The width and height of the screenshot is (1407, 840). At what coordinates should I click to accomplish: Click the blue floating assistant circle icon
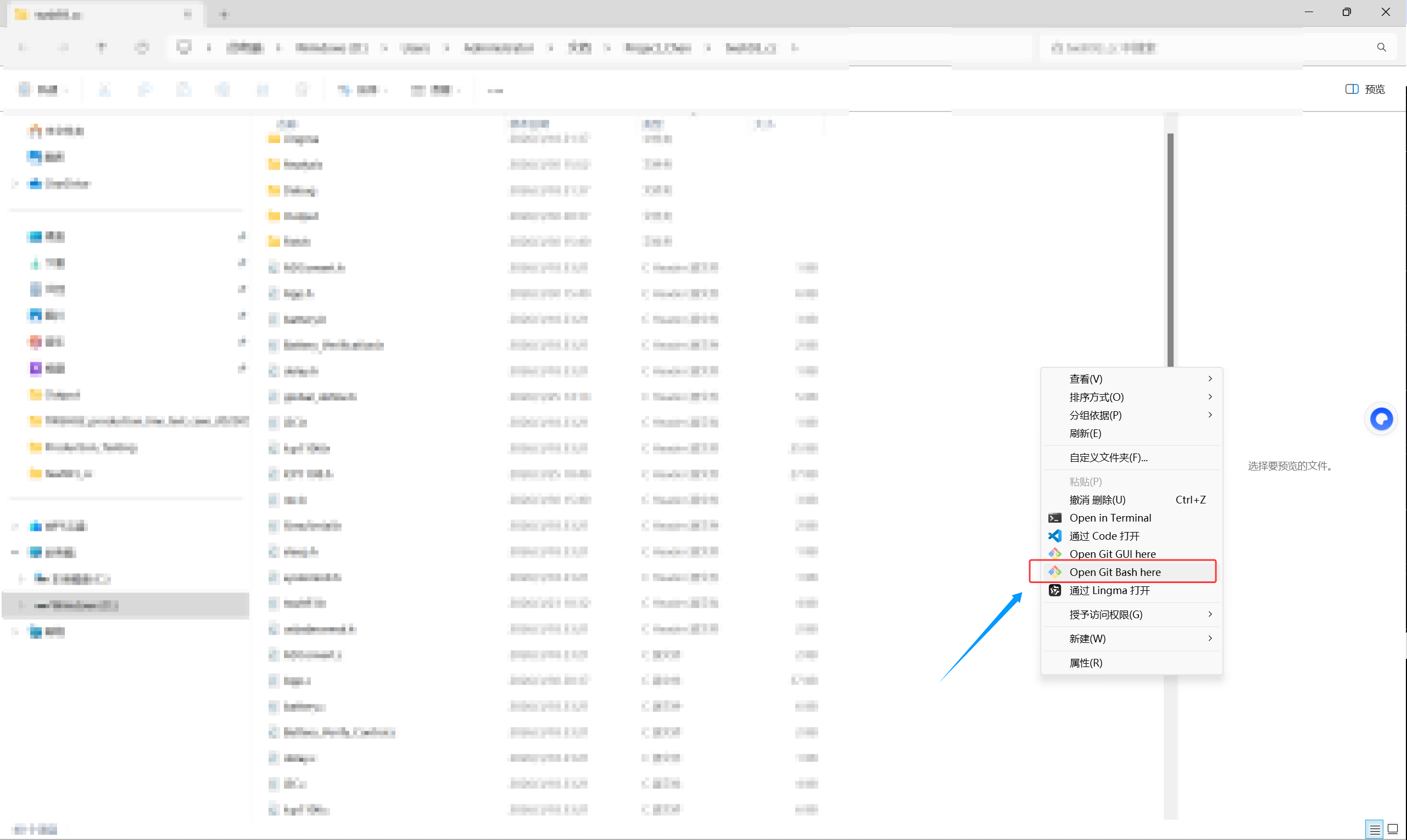tap(1381, 419)
